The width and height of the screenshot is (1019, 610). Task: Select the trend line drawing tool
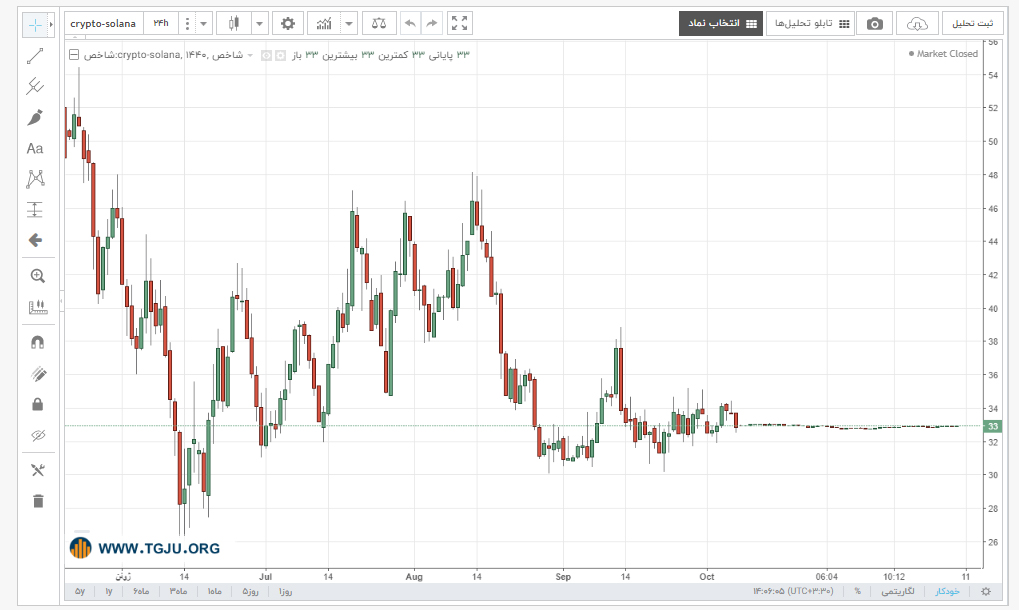[35, 57]
